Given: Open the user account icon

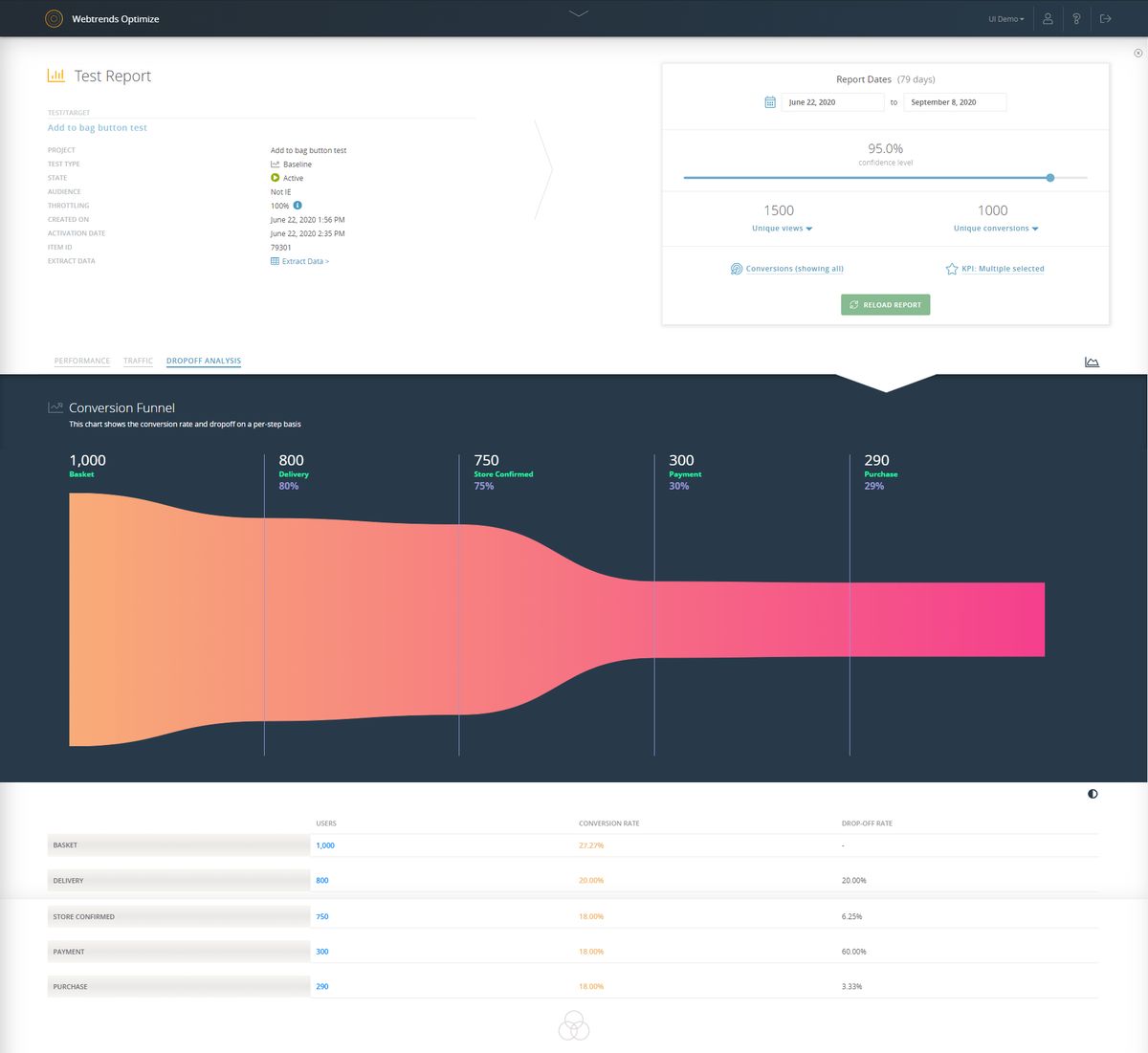Looking at the screenshot, I should click(1049, 18).
